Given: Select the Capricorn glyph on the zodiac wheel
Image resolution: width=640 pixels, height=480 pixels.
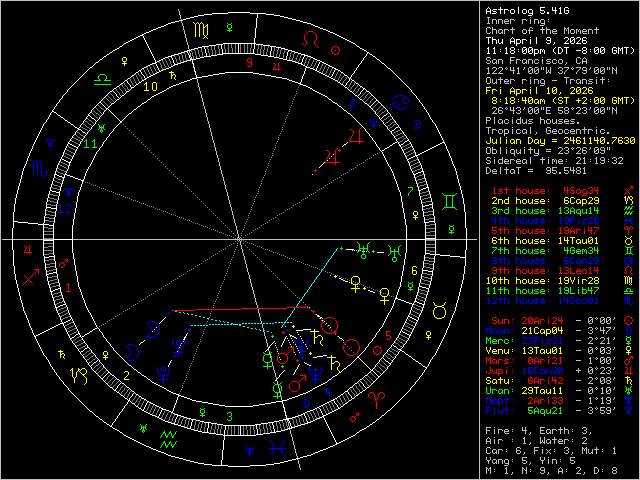Looking at the screenshot, I should click(x=76, y=375).
